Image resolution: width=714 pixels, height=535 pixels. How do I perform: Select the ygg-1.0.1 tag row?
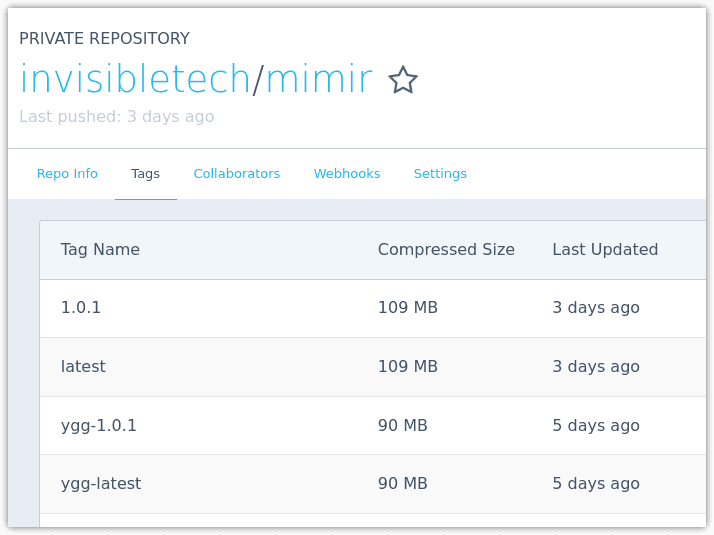click(x=373, y=426)
